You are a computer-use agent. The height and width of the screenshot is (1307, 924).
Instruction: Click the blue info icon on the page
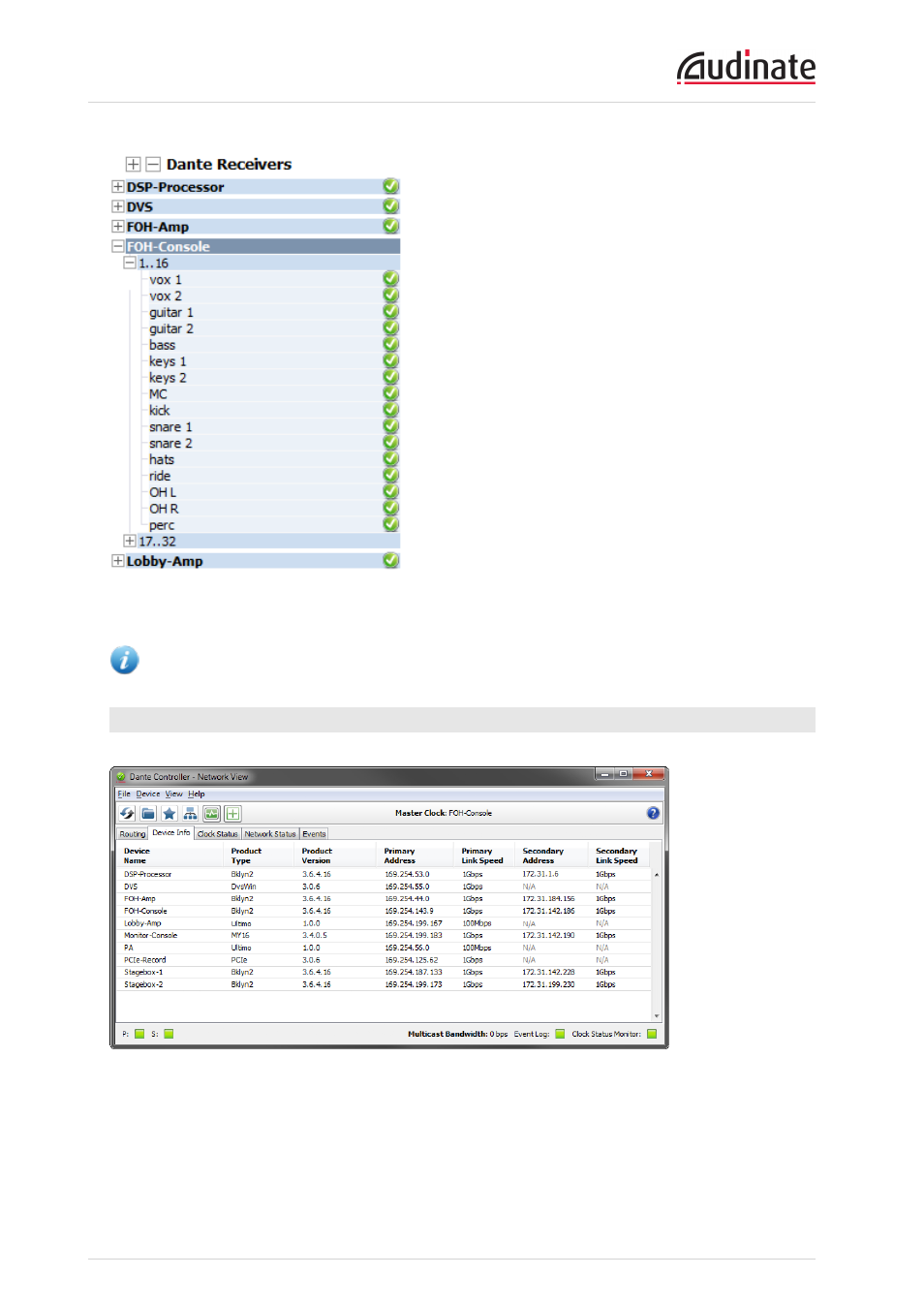point(124,660)
